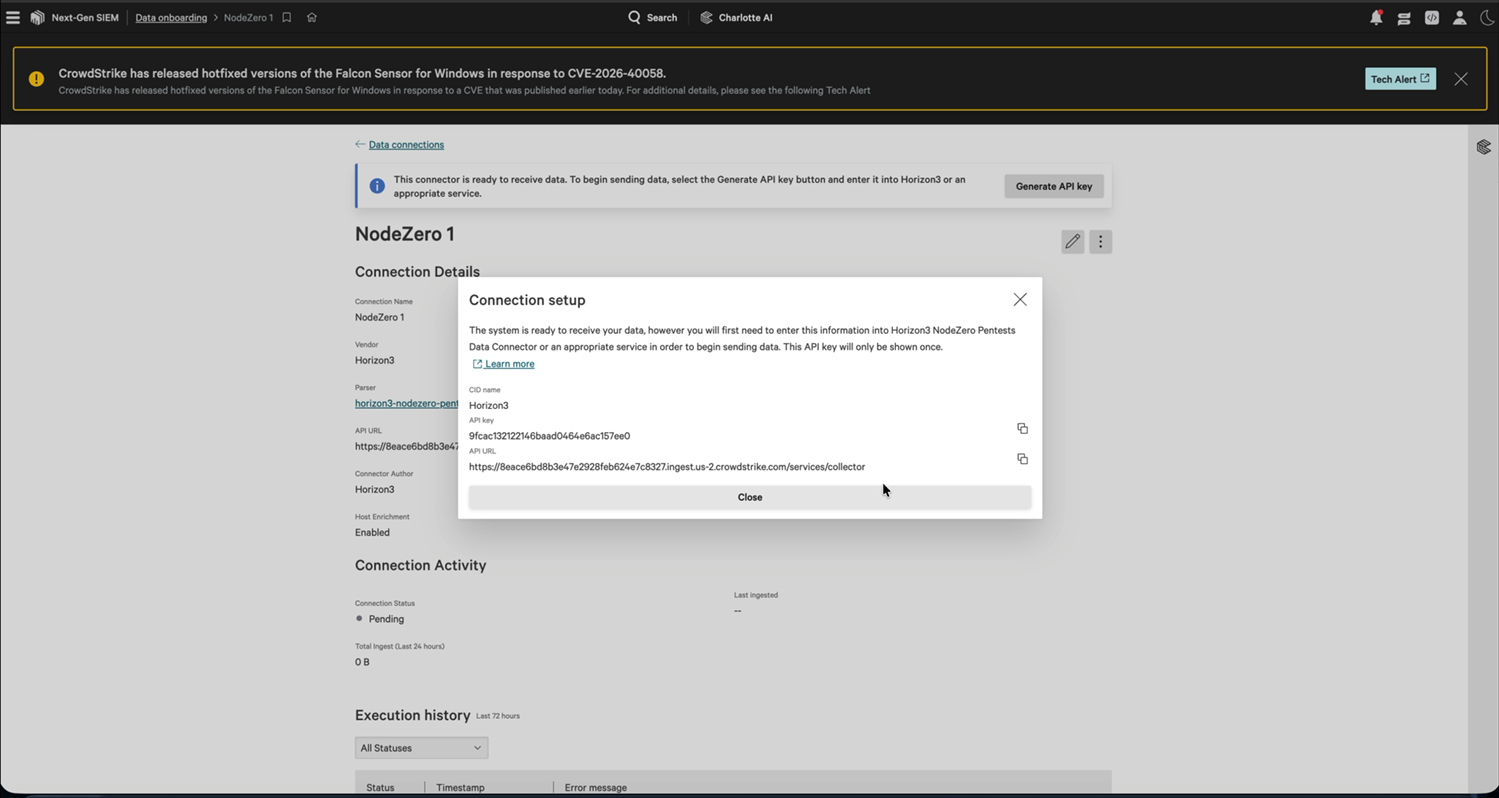Click the Status column header
The height and width of the screenshot is (798, 1499).
(380, 787)
